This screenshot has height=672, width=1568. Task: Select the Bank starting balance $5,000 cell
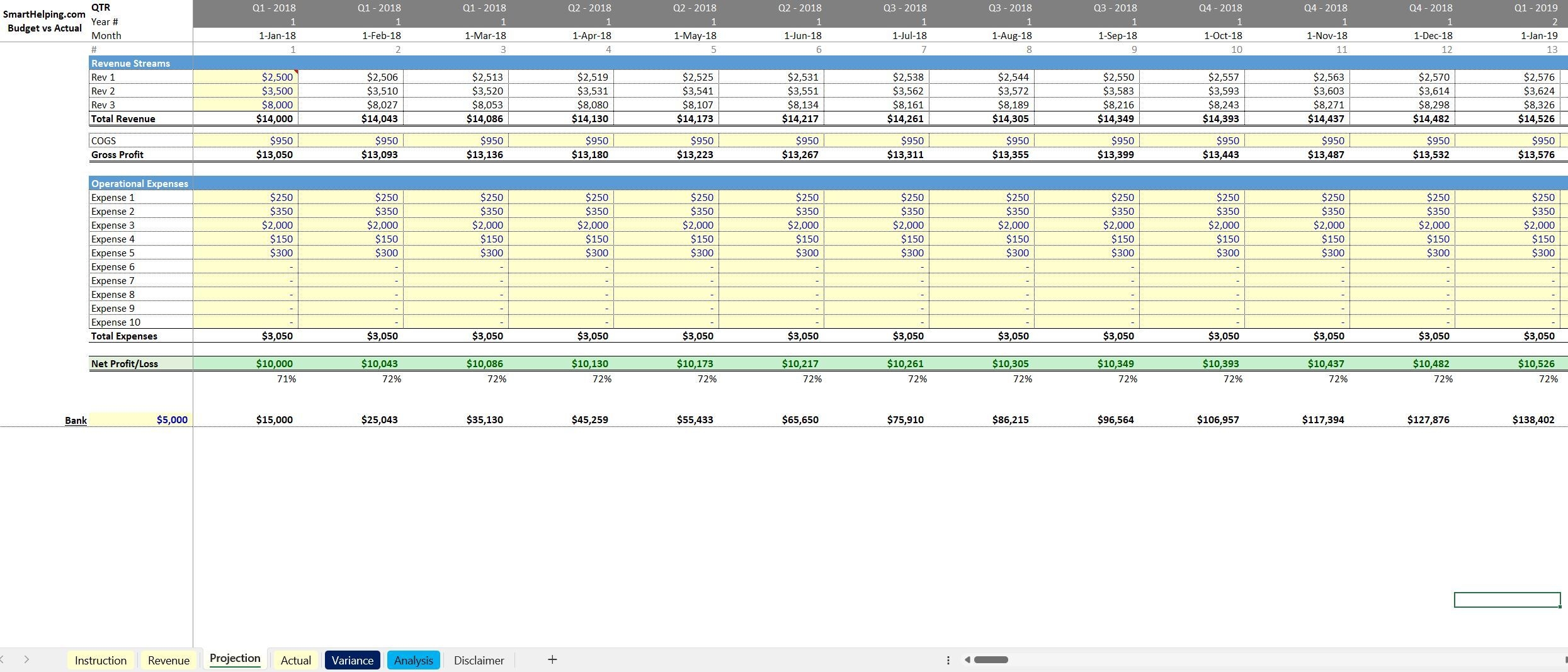tap(141, 420)
